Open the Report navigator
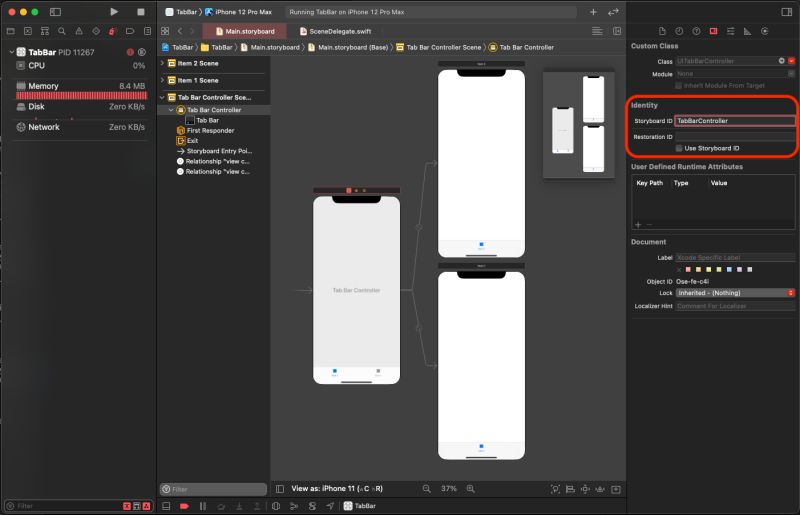Image resolution: width=800 pixels, height=515 pixels. pos(147,31)
